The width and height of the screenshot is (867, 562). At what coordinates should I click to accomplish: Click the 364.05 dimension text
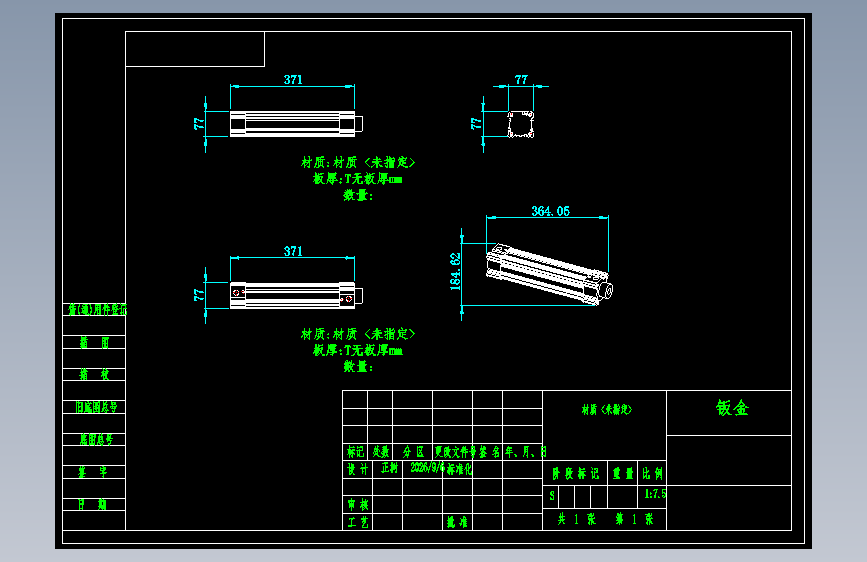[550, 211]
